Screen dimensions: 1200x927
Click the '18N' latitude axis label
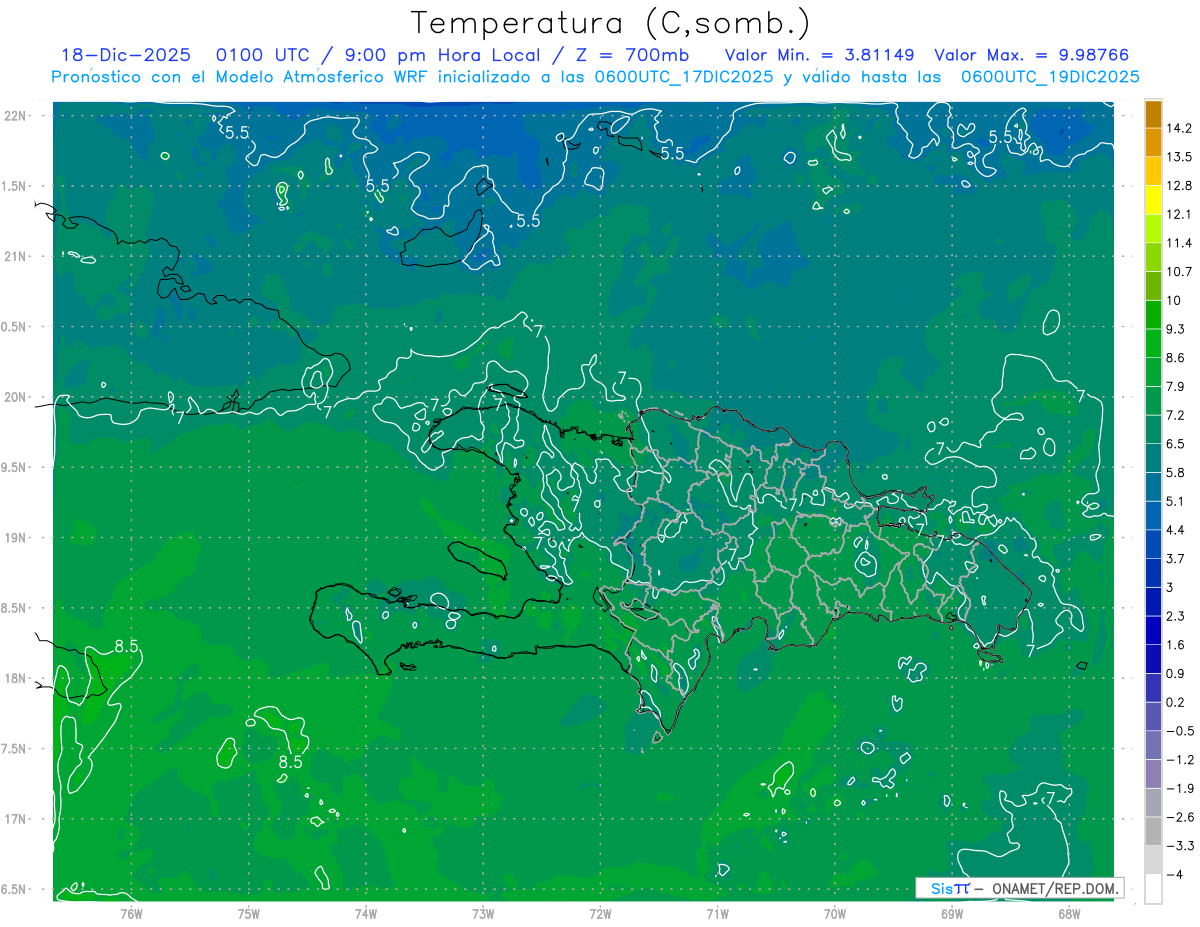17,678
